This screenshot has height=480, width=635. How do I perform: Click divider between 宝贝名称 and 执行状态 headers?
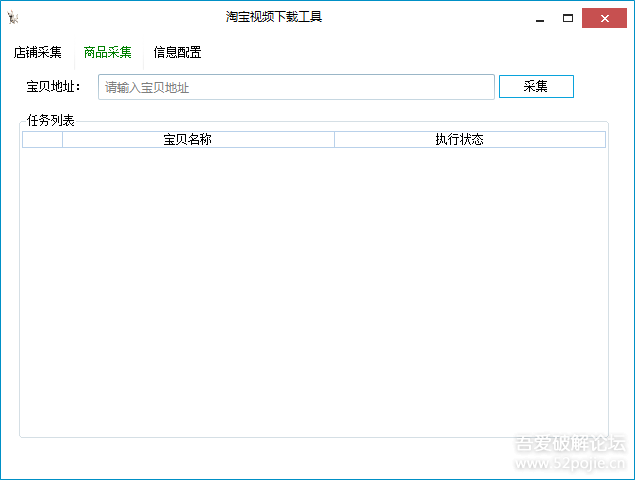[334, 140]
